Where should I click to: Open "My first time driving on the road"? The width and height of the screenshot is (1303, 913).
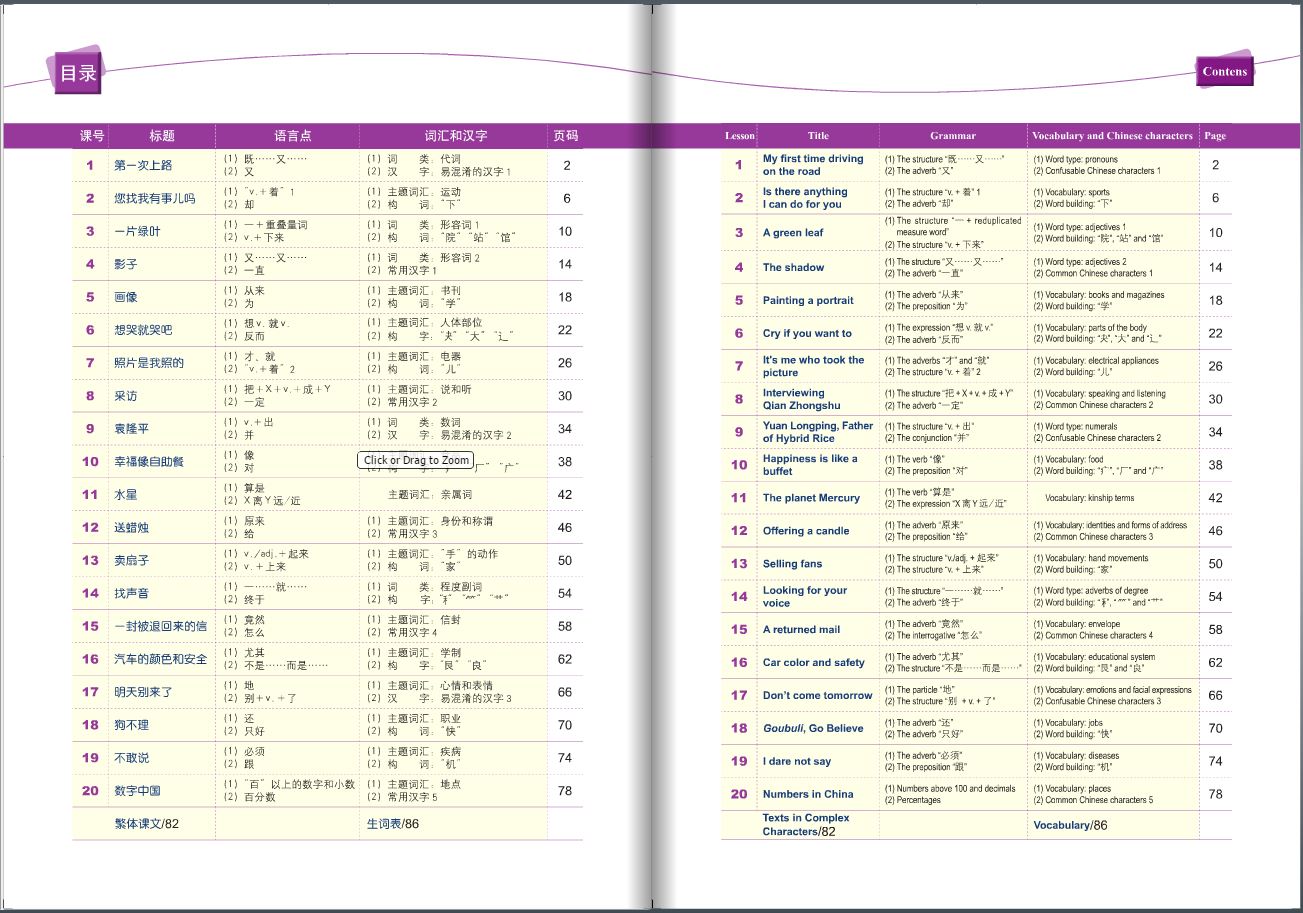(812, 165)
